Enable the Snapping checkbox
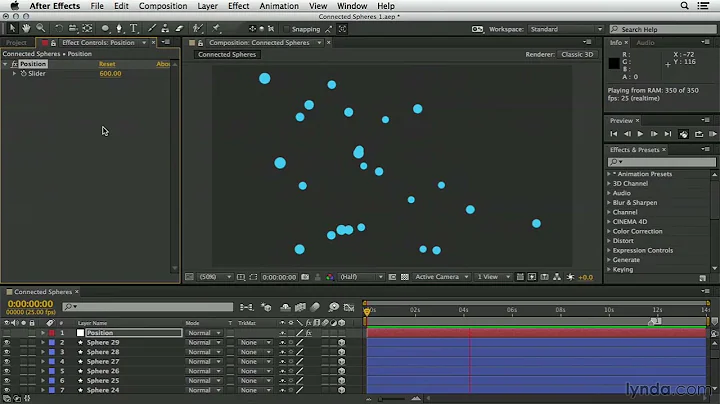The width and height of the screenshot is (720, 404). (x=287, y=29)
